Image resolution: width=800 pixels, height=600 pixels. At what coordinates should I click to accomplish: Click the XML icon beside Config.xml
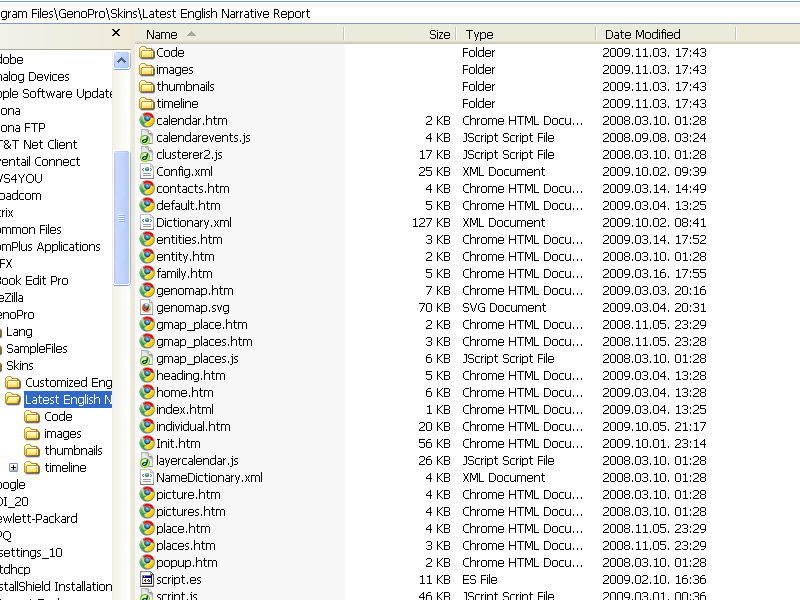[x=147, y=172]
